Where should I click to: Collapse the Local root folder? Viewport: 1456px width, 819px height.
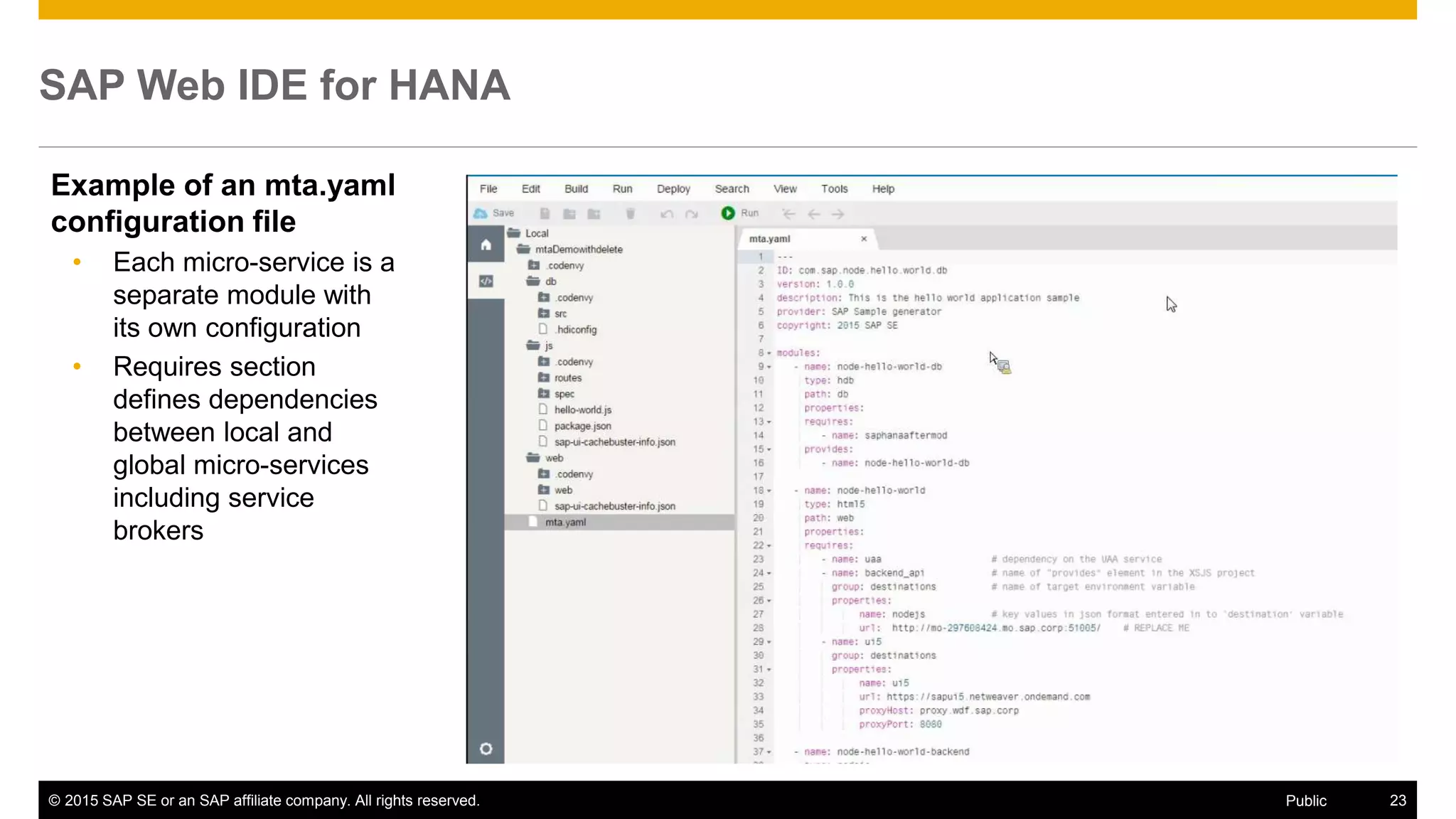(514, 233)
